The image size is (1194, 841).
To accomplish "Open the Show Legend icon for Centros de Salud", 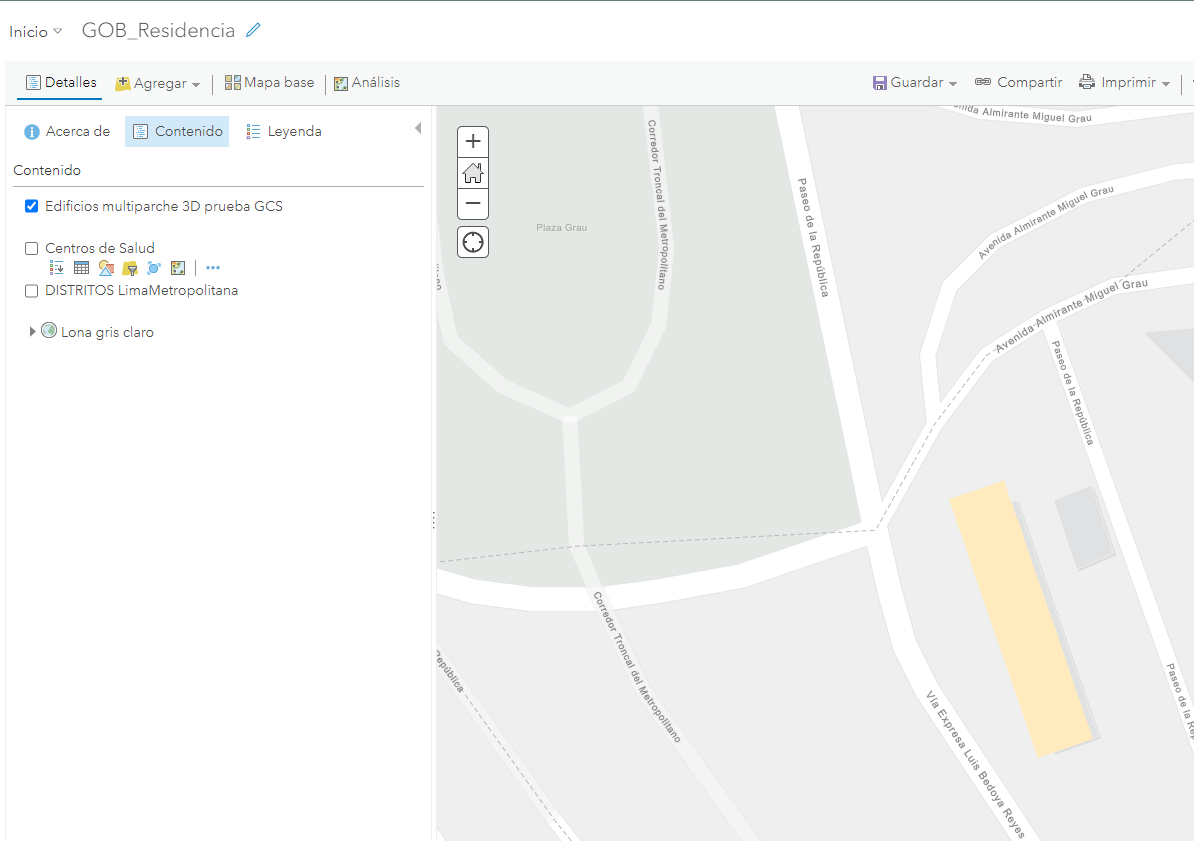I will [57, 267].
